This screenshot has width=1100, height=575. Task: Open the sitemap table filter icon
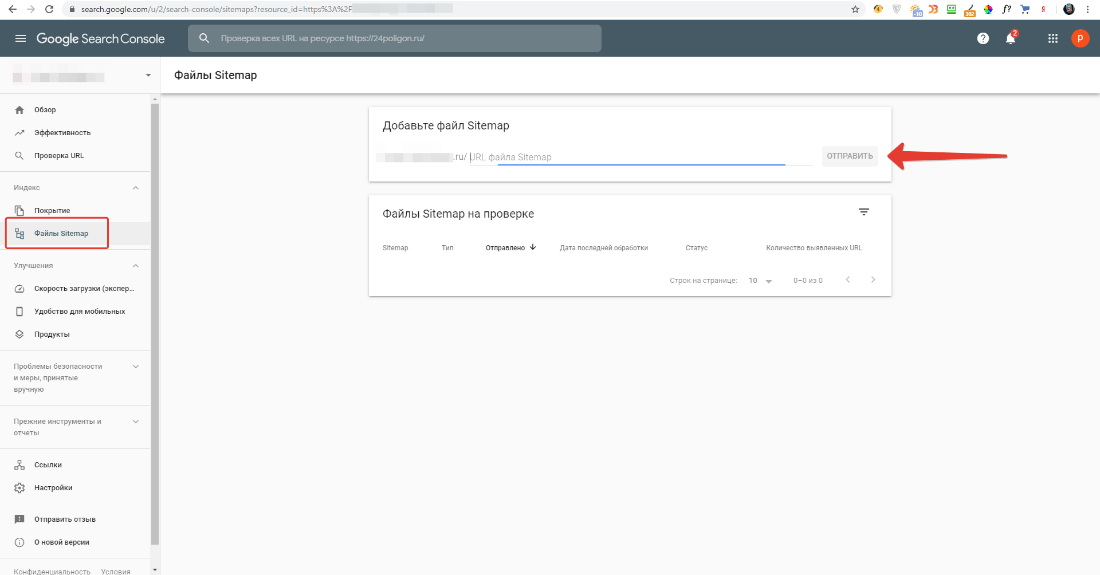[x=864, y=212]
